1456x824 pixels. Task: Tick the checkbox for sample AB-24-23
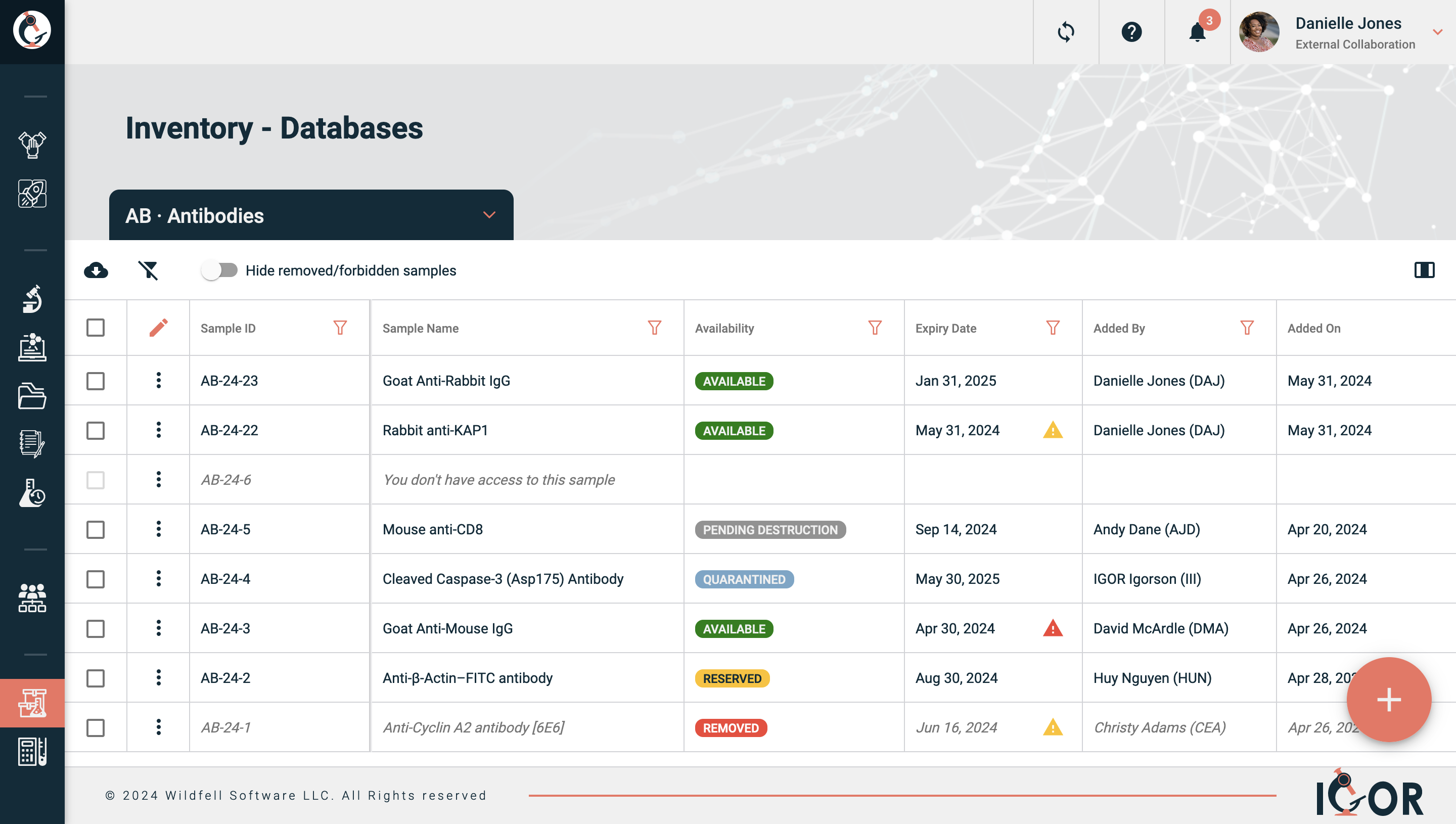[95, 380]
